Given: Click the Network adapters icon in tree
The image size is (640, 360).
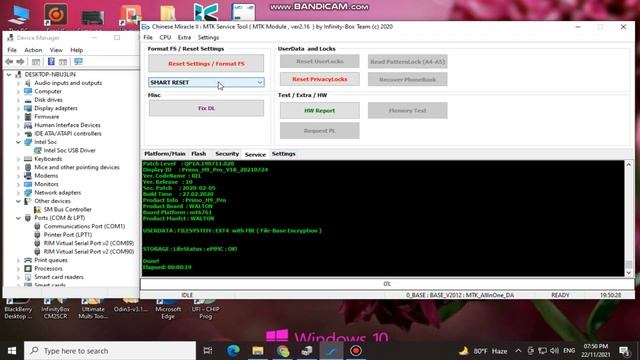Looking at the screenshot, I should click(28, 193).
